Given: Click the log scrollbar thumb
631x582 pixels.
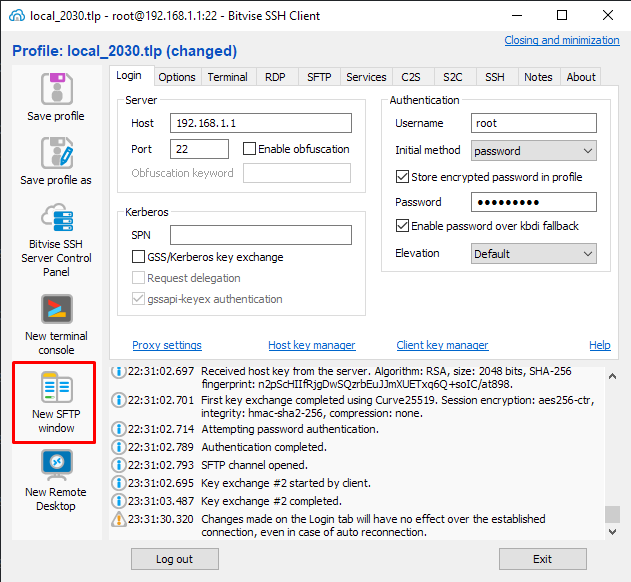Looking at the screenshot, I should (612, 514).
